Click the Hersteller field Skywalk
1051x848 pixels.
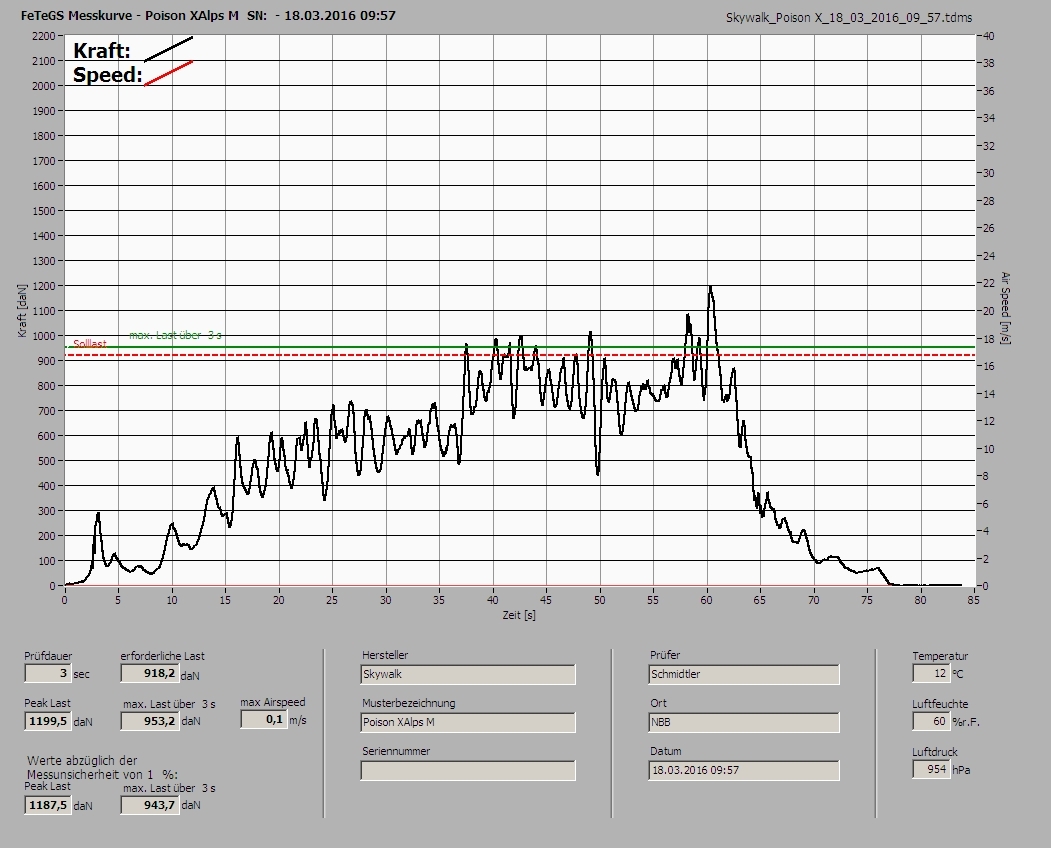(468, 674)
